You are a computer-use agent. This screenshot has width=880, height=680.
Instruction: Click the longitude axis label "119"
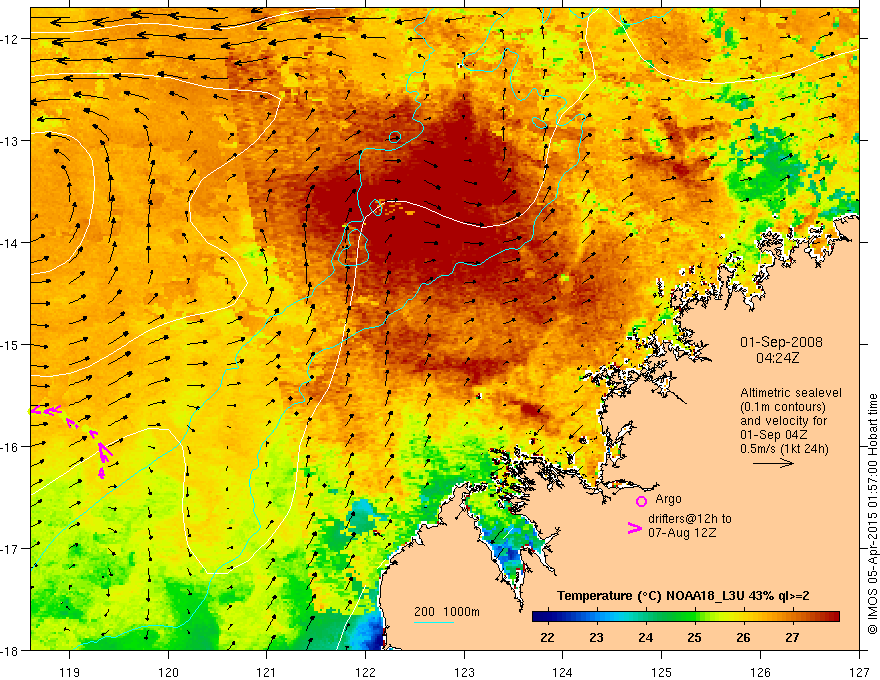click(x=70, y=672)
